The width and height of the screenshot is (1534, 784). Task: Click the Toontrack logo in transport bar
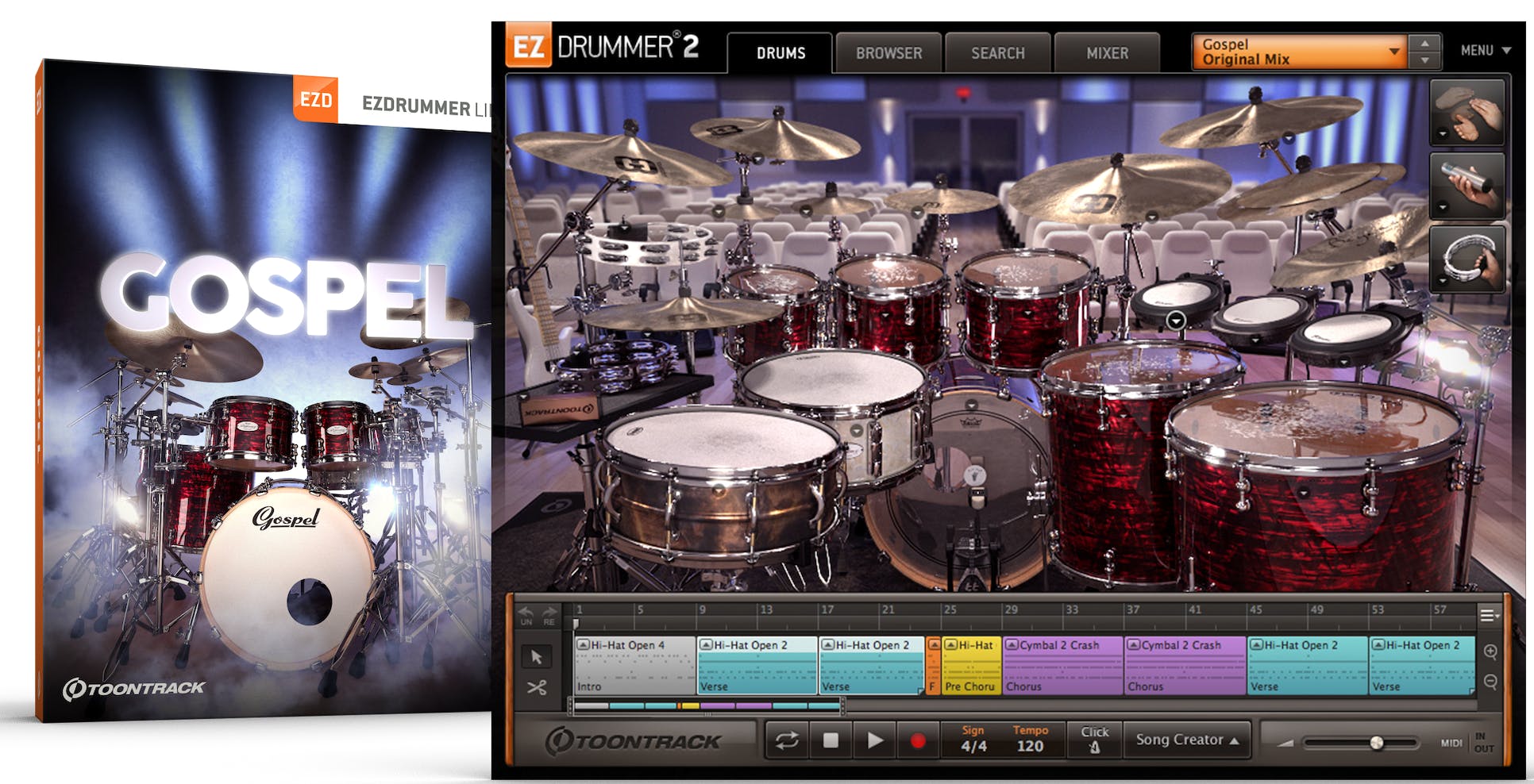pyautogui.click(x=633, y=741)
